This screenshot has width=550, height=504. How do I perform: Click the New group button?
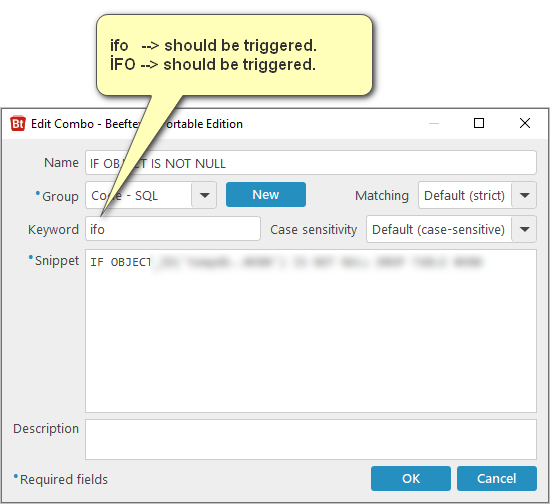[x=266, y=194]
